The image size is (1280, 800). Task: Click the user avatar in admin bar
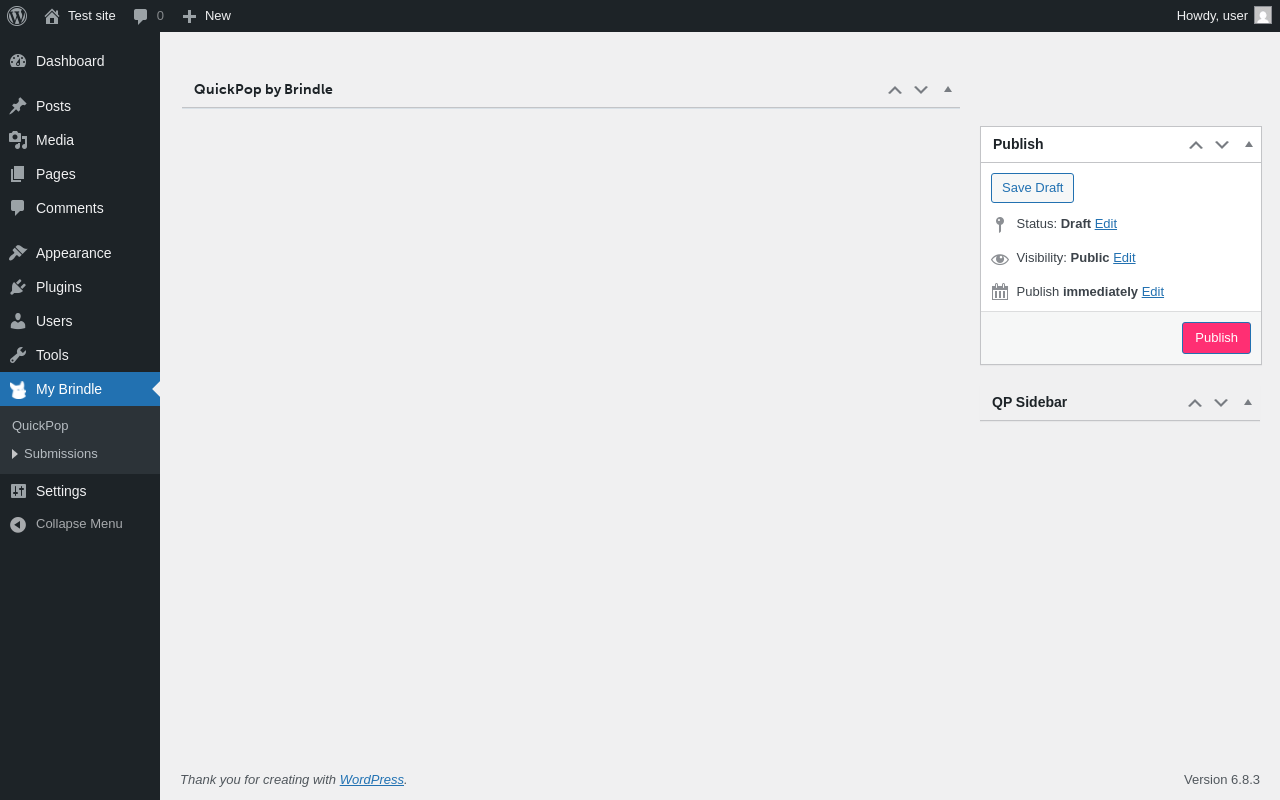coord(1263,15)
